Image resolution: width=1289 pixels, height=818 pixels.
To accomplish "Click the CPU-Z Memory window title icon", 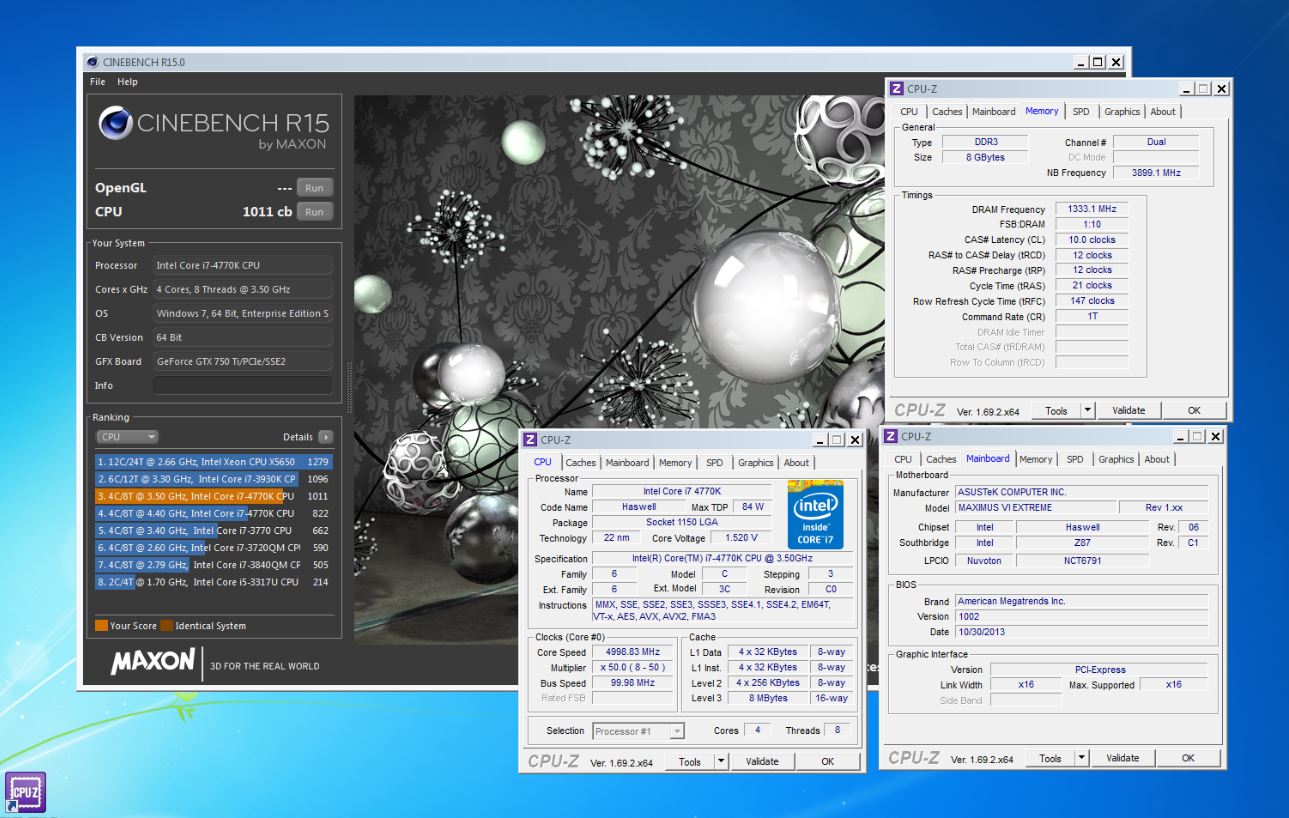I will (897, 89).
